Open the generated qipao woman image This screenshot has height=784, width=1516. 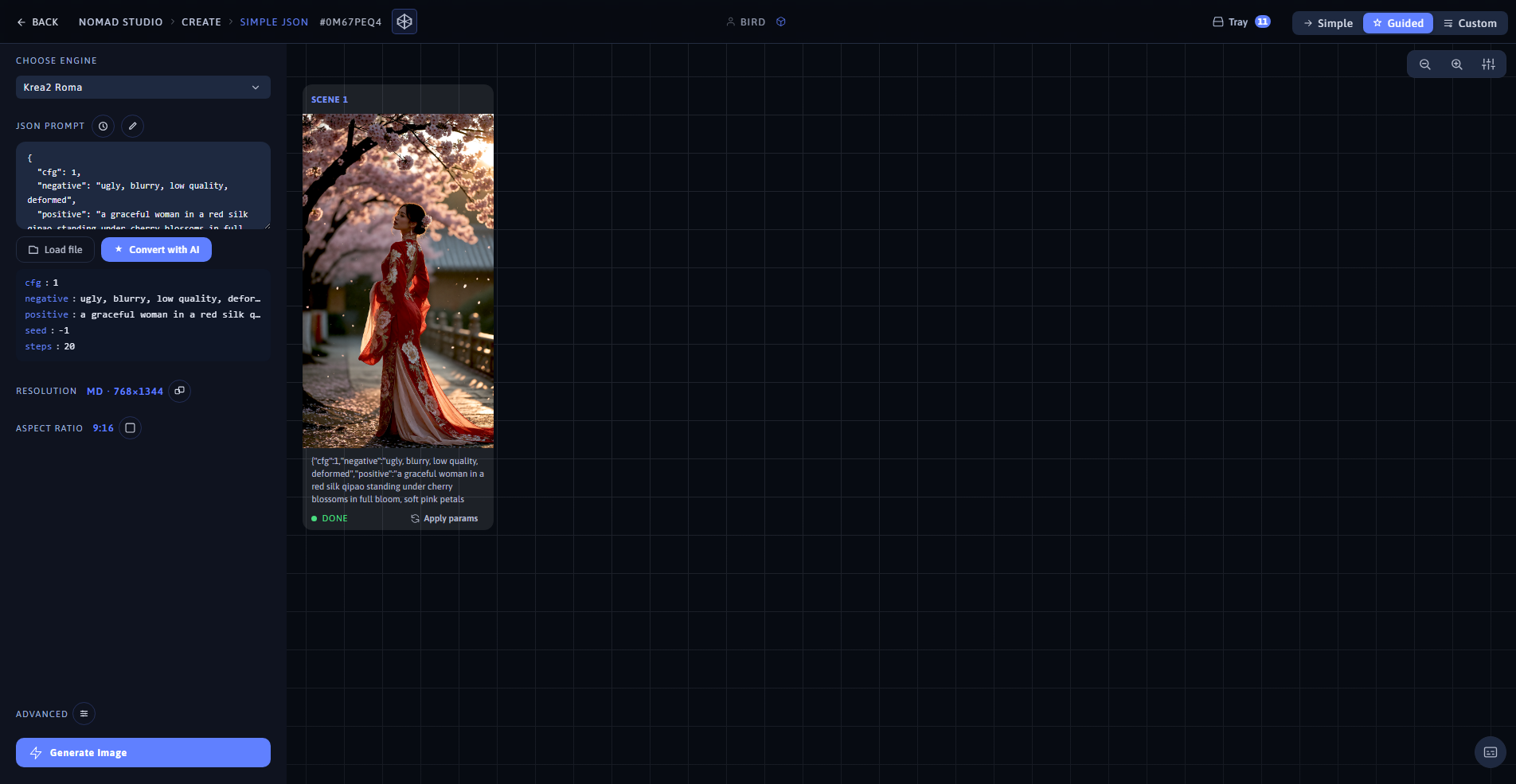click(x=398, y=281)
